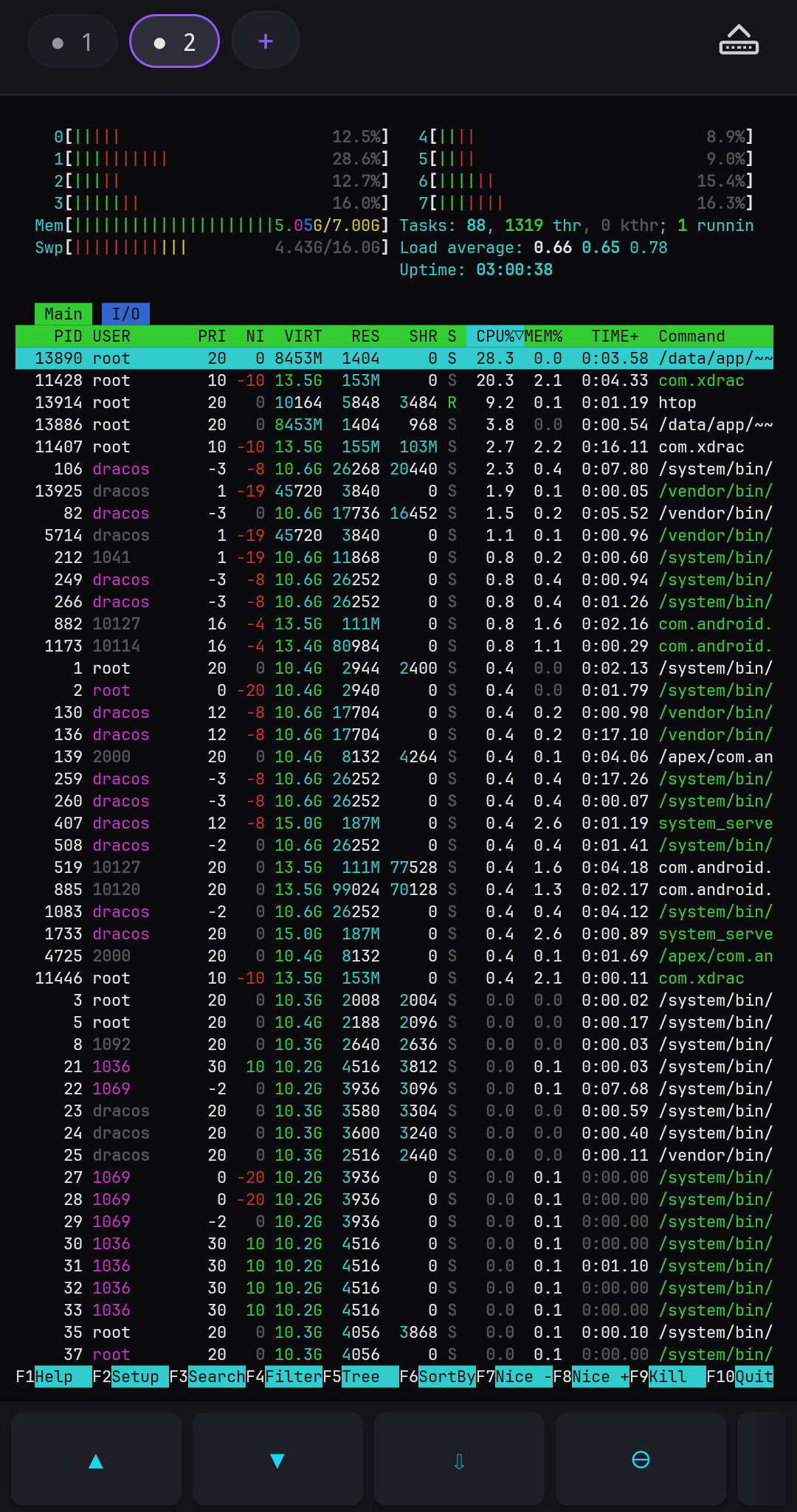The height and width of the screenshot is (1512, 797).
Task: Sort by the MEM% column header
Action: (x=543, y=336)
